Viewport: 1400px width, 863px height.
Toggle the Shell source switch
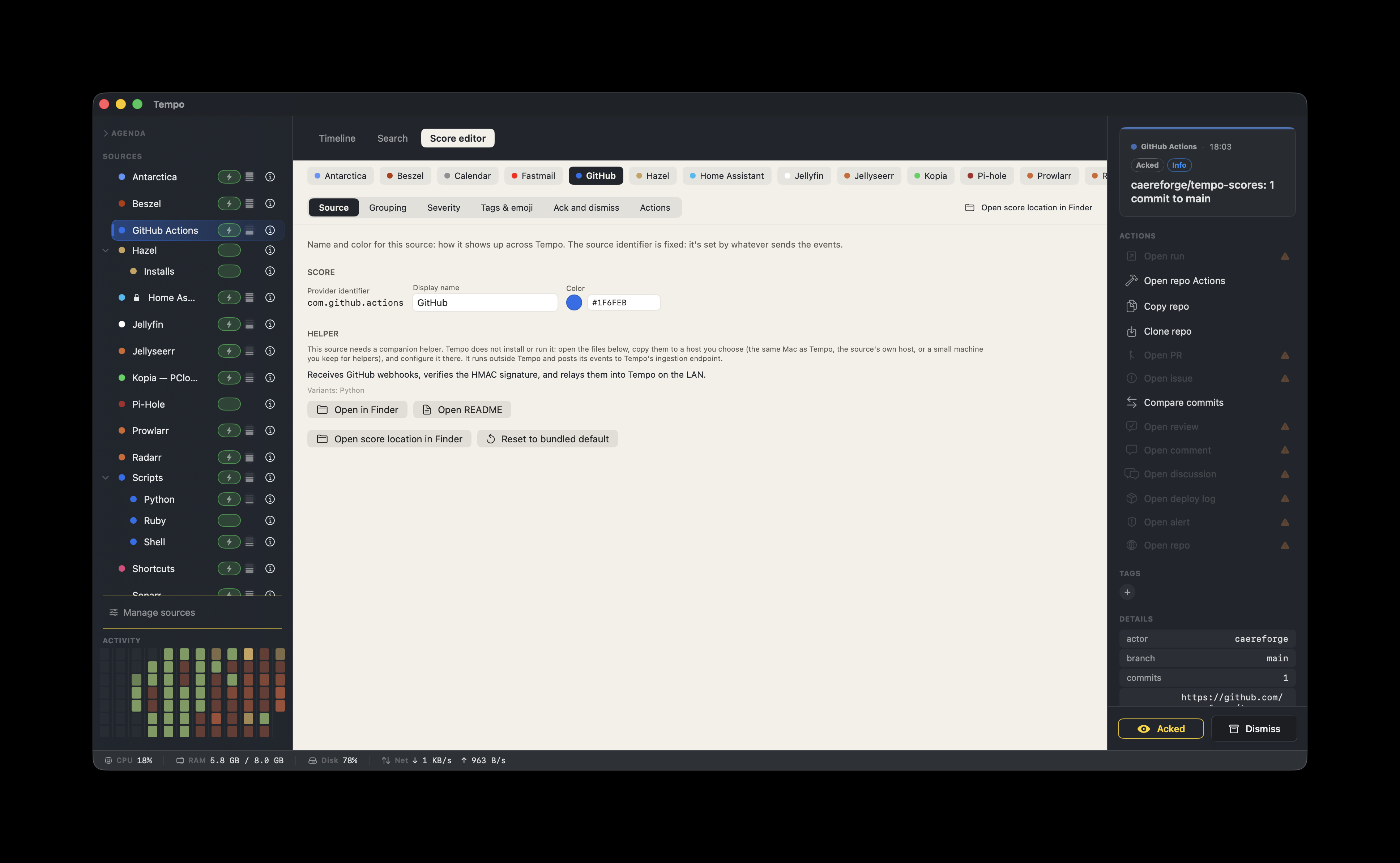tap(229, 542)
